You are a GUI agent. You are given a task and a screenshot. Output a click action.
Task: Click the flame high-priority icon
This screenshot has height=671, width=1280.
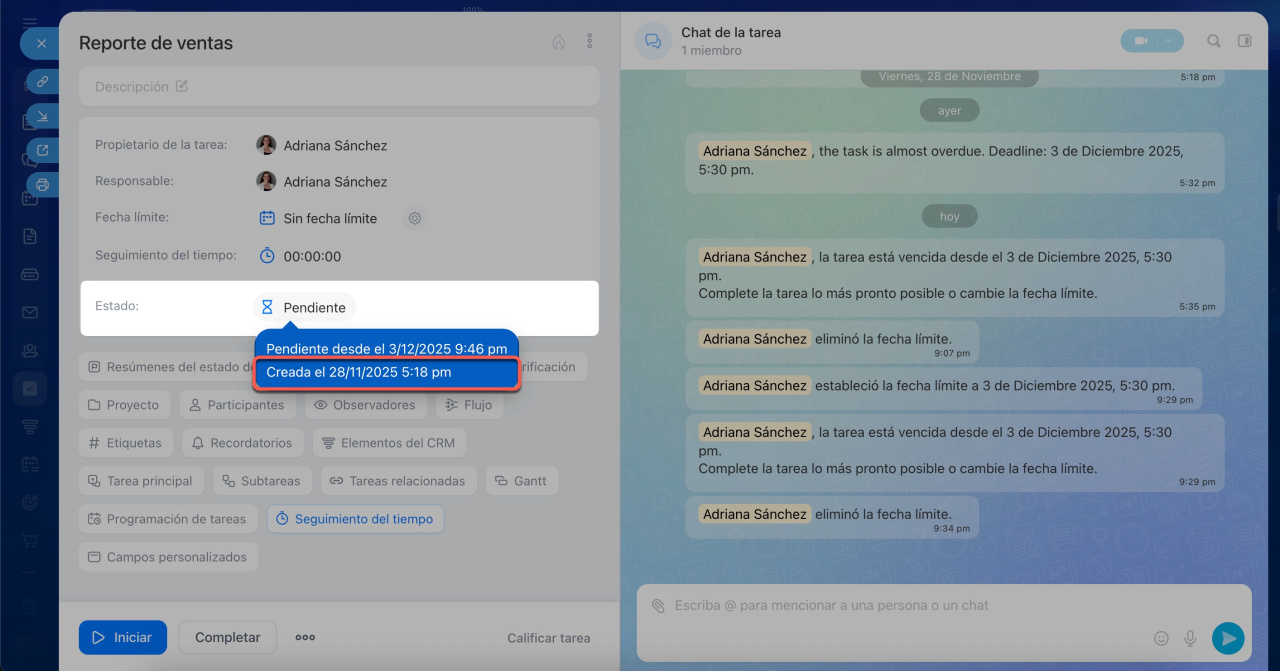[x=558, y=42]
